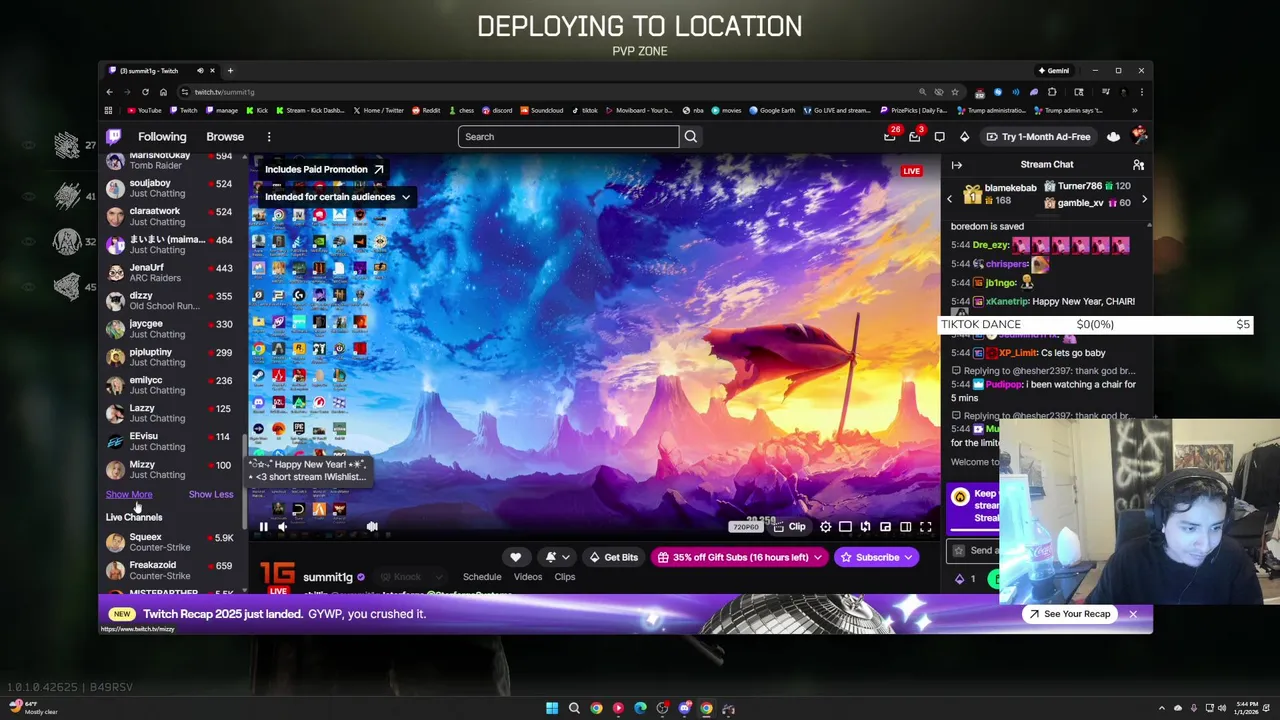Open summit1g Videos tab
This screenshot has width=1280, height=720.
(528, 577)
